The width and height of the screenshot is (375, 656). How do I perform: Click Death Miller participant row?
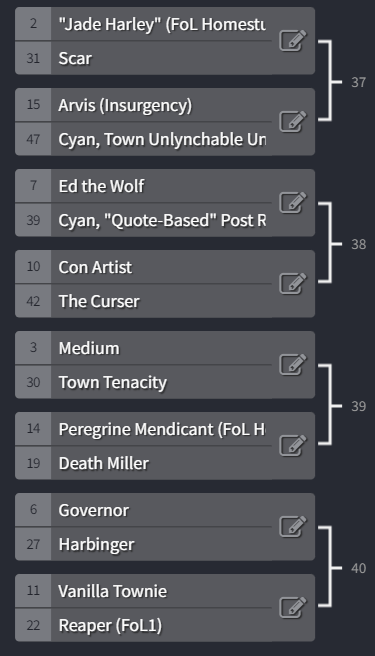click(x=165, y=463)
